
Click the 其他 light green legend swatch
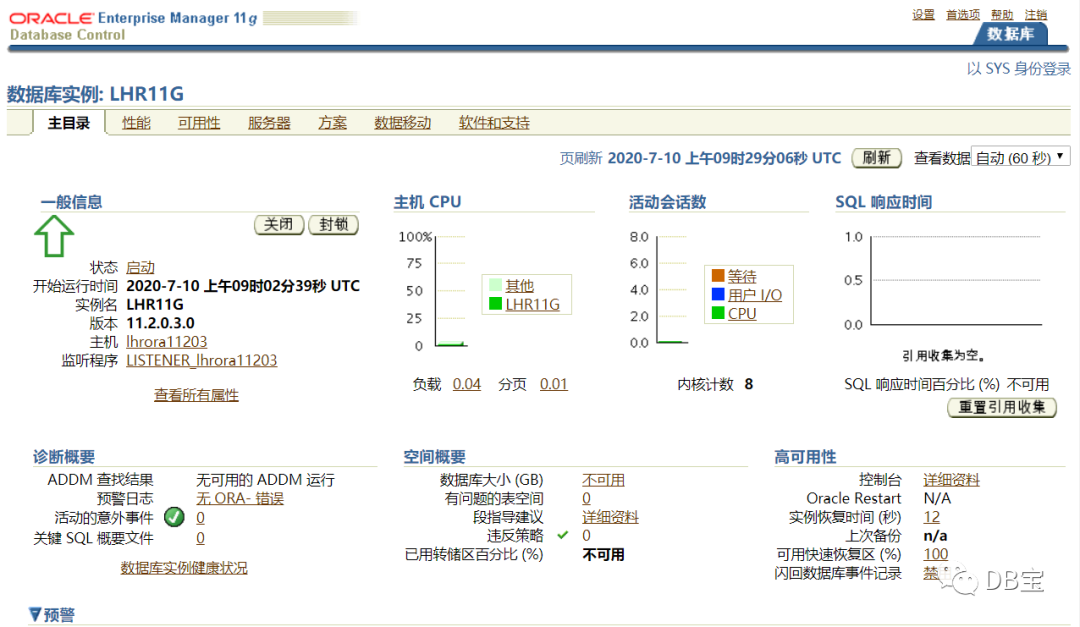pyautogui.click(x=495, y=285)
